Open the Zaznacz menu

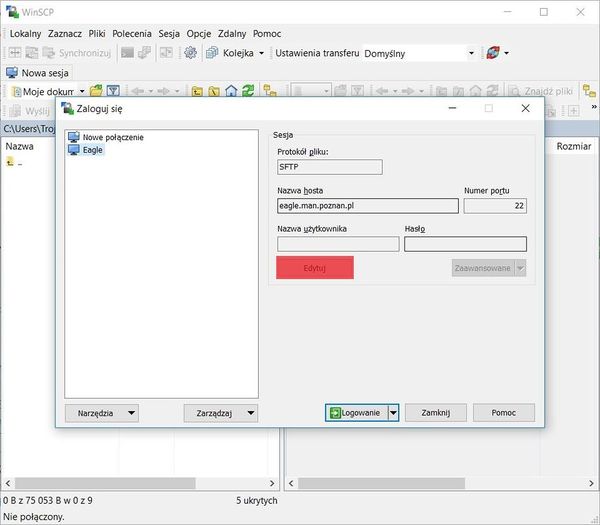(65, 34)
